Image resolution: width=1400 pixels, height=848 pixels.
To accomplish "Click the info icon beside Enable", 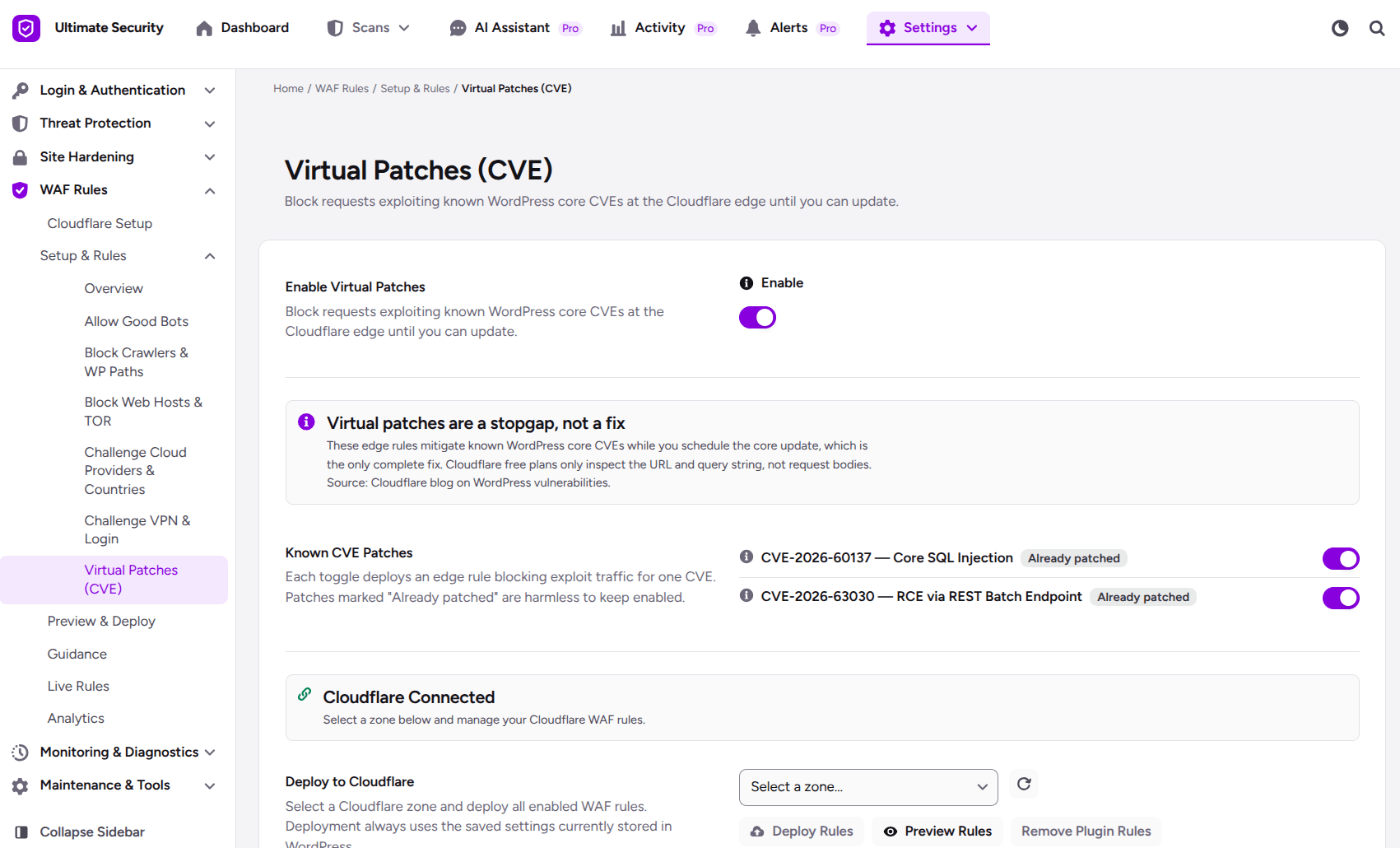I will point(747,283).
